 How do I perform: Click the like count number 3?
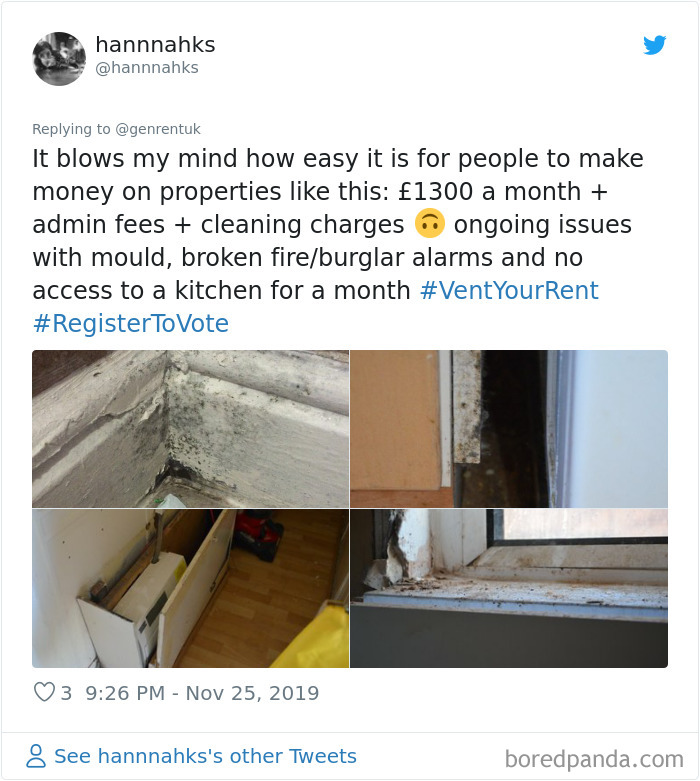(x=66, y=693)
